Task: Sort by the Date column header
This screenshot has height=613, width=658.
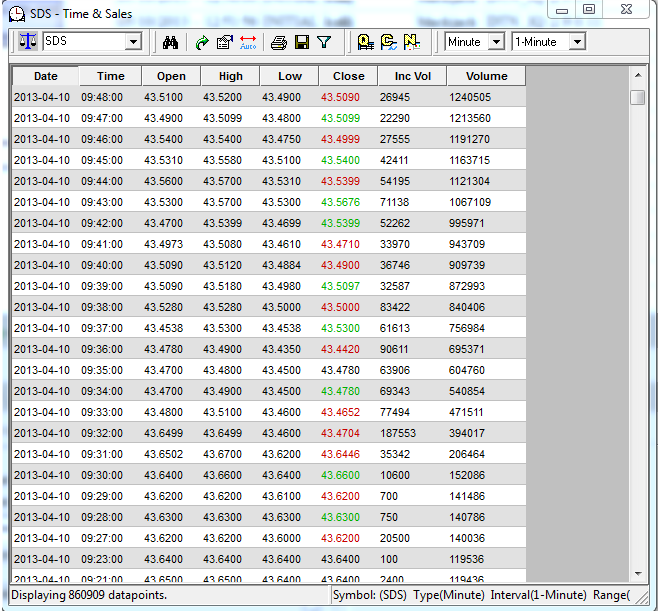Action: [x=46, y=76]
